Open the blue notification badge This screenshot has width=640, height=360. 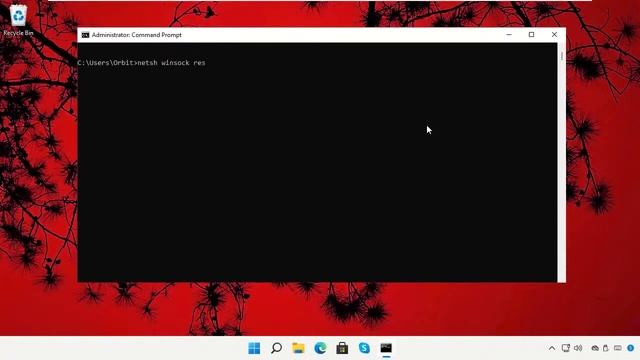click(631, 348)
